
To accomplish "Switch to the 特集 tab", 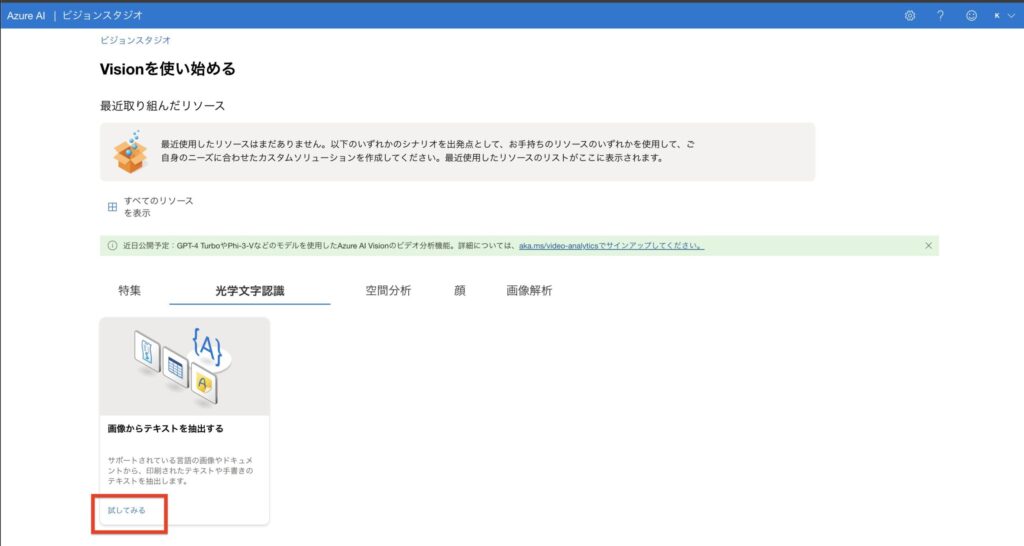I will 129,291.
